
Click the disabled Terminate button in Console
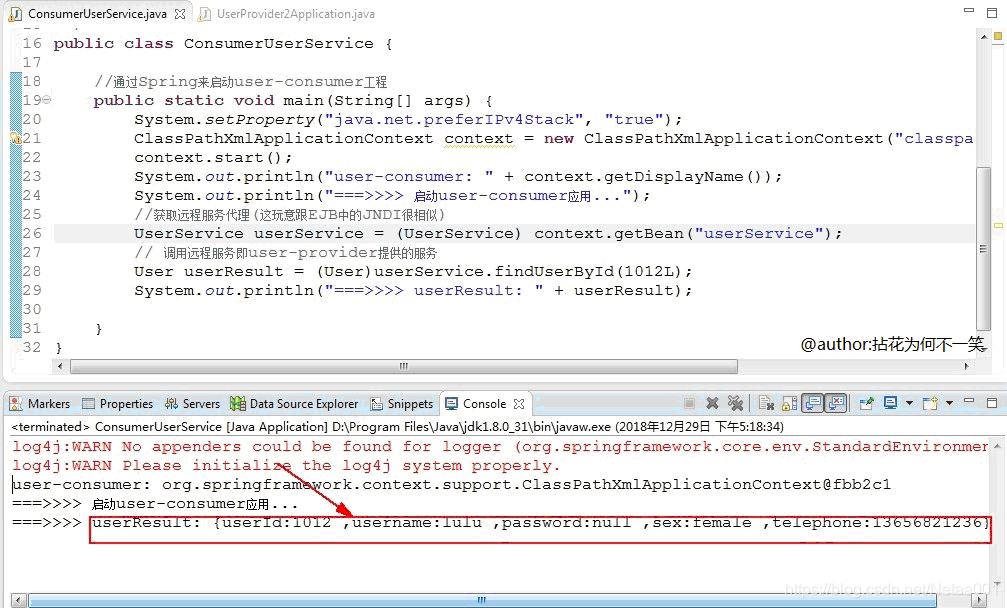coord(689,403)
